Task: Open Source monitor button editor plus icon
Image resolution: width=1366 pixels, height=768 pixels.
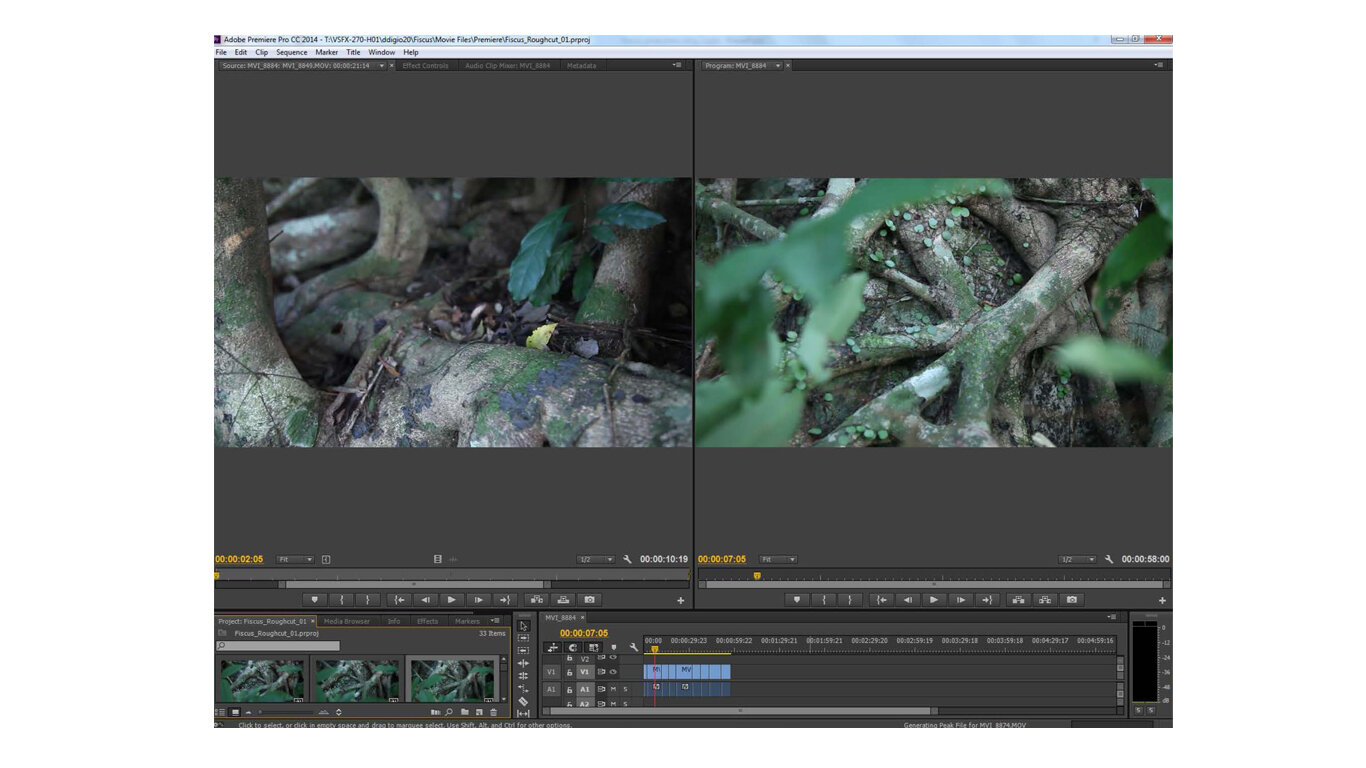Action: pyautogui.click(x=681, y=601)
